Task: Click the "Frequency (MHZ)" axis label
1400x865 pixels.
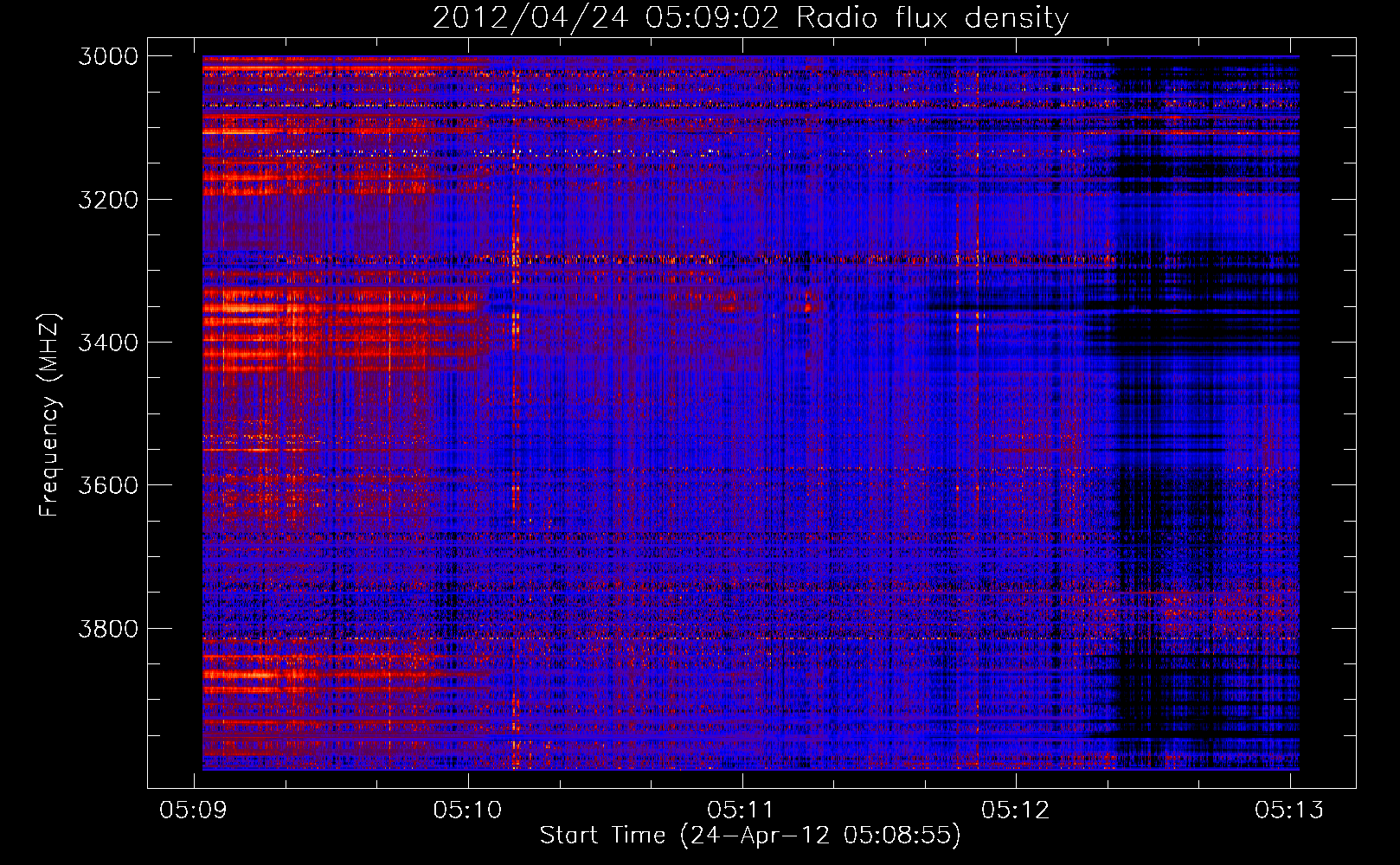Action: point(49,414)
